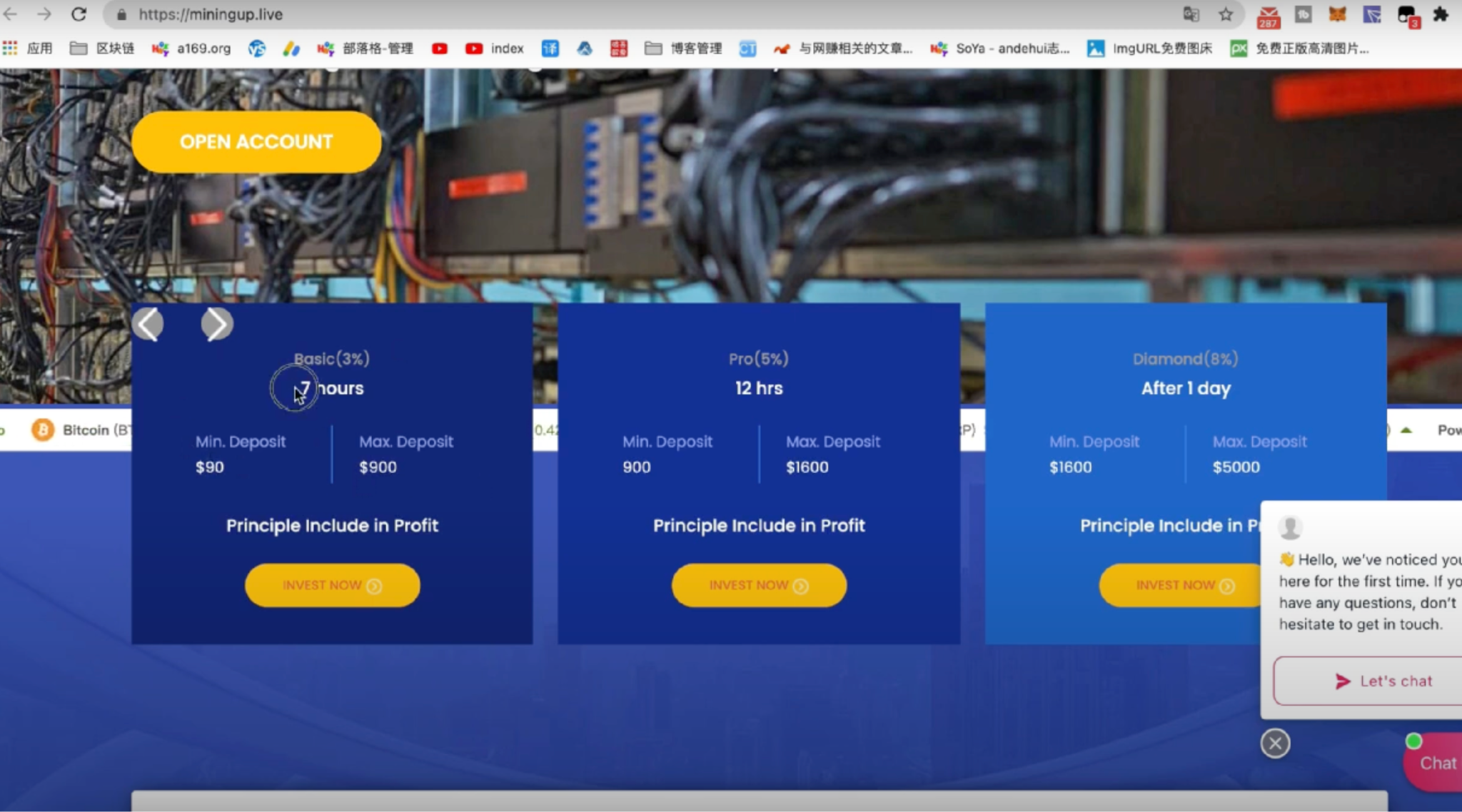Open the translate page icon in the address bar

point(1191,14)
